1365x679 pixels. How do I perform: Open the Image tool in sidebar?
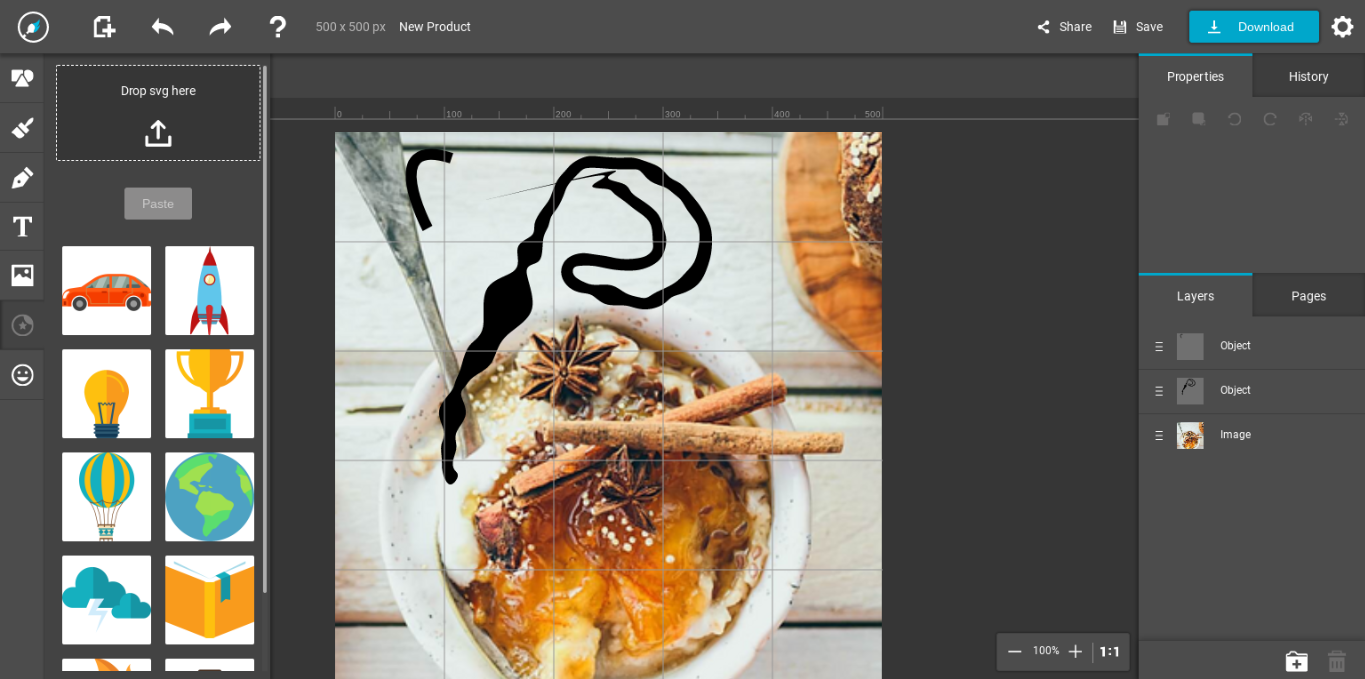pos(22,275)
